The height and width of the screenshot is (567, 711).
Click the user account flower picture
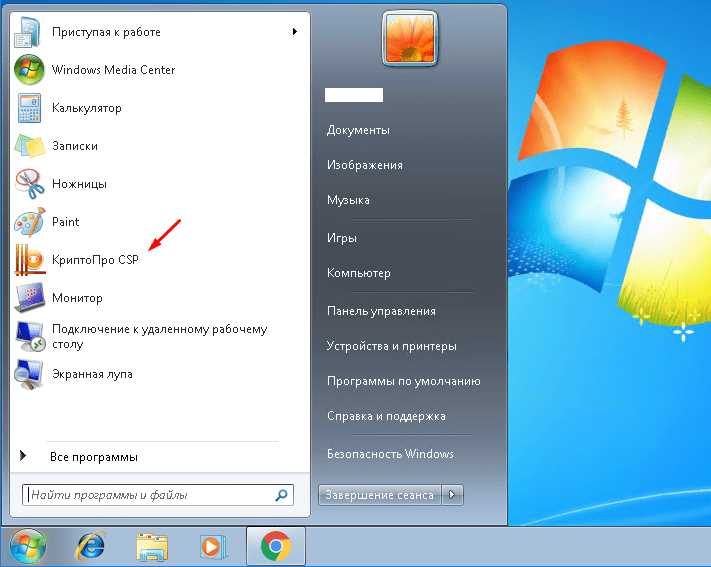[x=410, y=39]
